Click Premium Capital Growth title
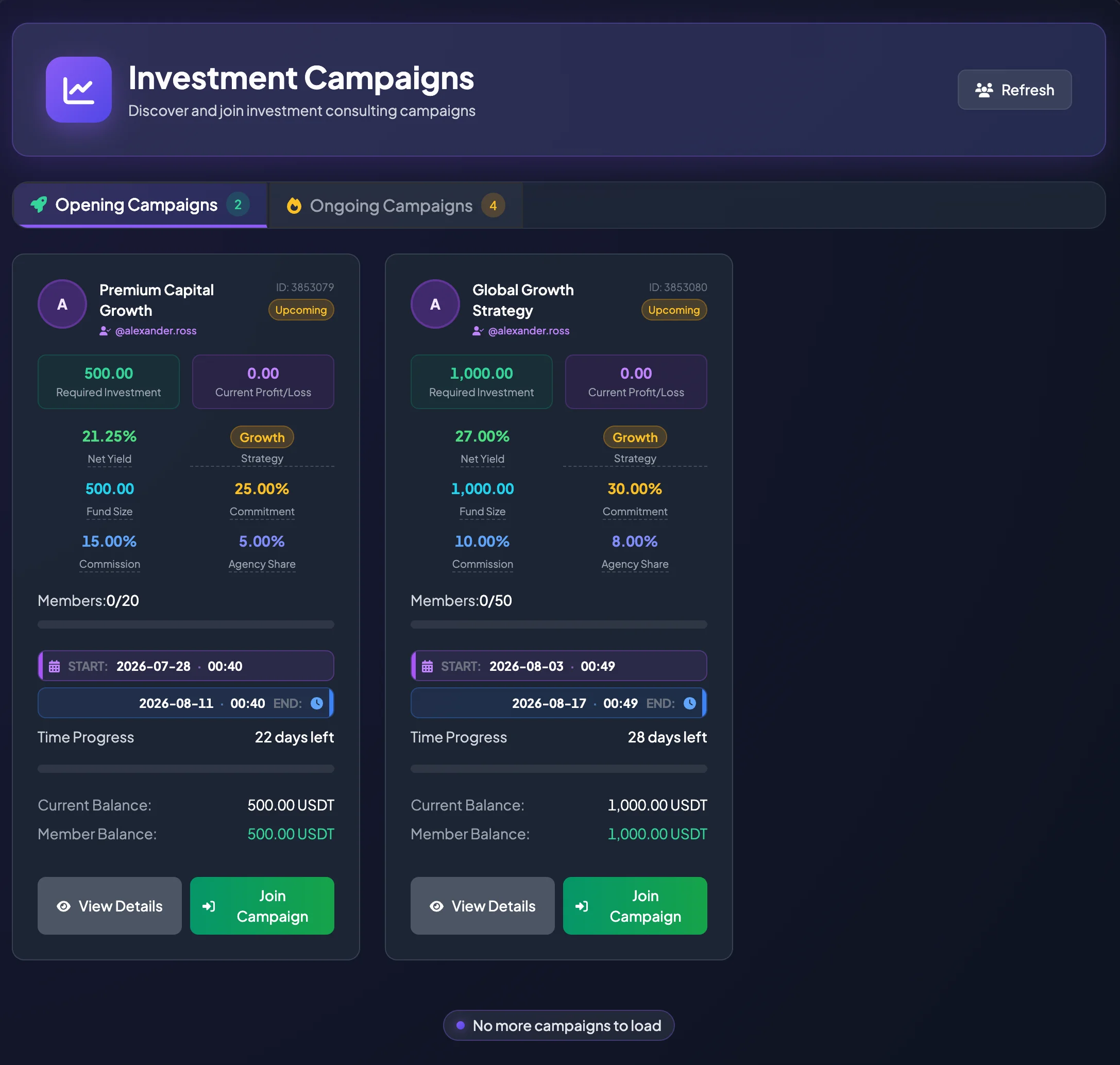 [157, 300]
